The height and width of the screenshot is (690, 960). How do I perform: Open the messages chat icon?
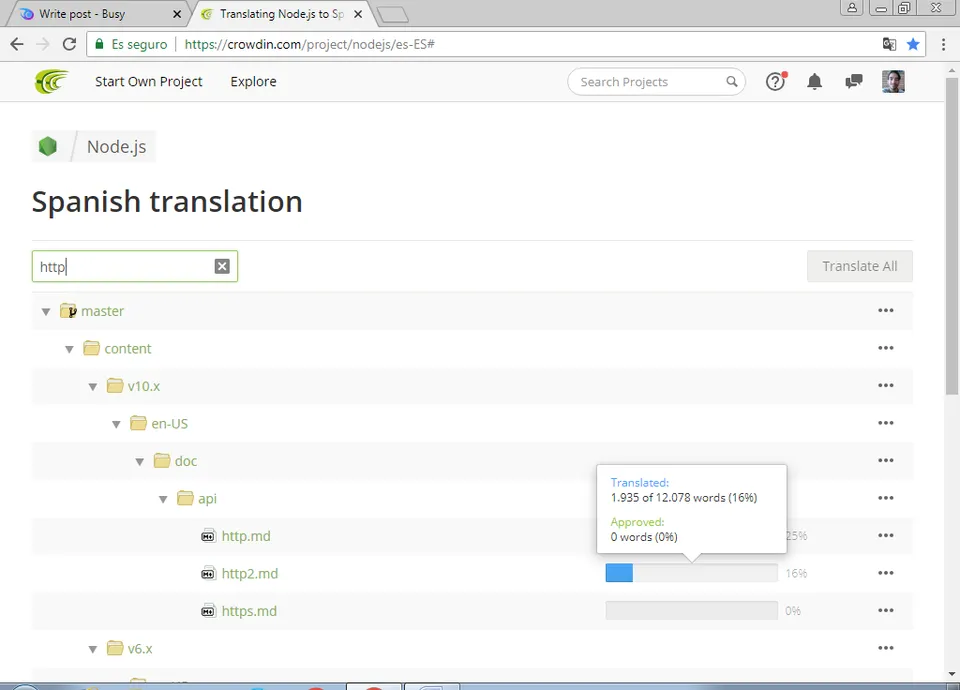(x=853, y=81)
